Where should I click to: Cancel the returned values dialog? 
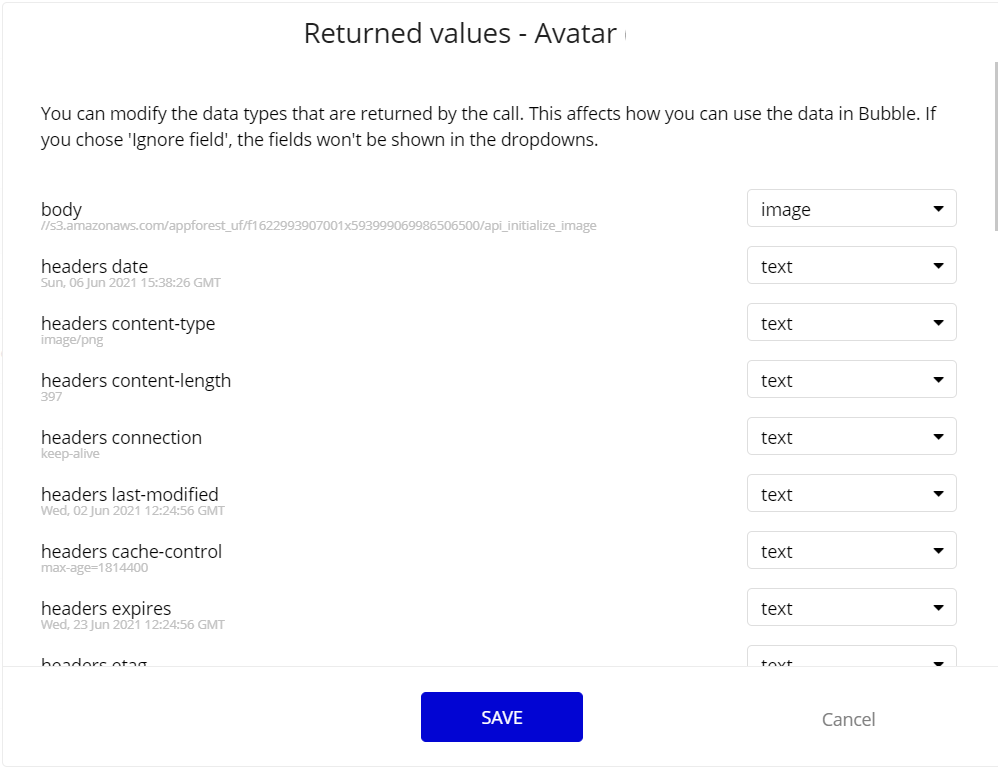[x=848, y=719]
